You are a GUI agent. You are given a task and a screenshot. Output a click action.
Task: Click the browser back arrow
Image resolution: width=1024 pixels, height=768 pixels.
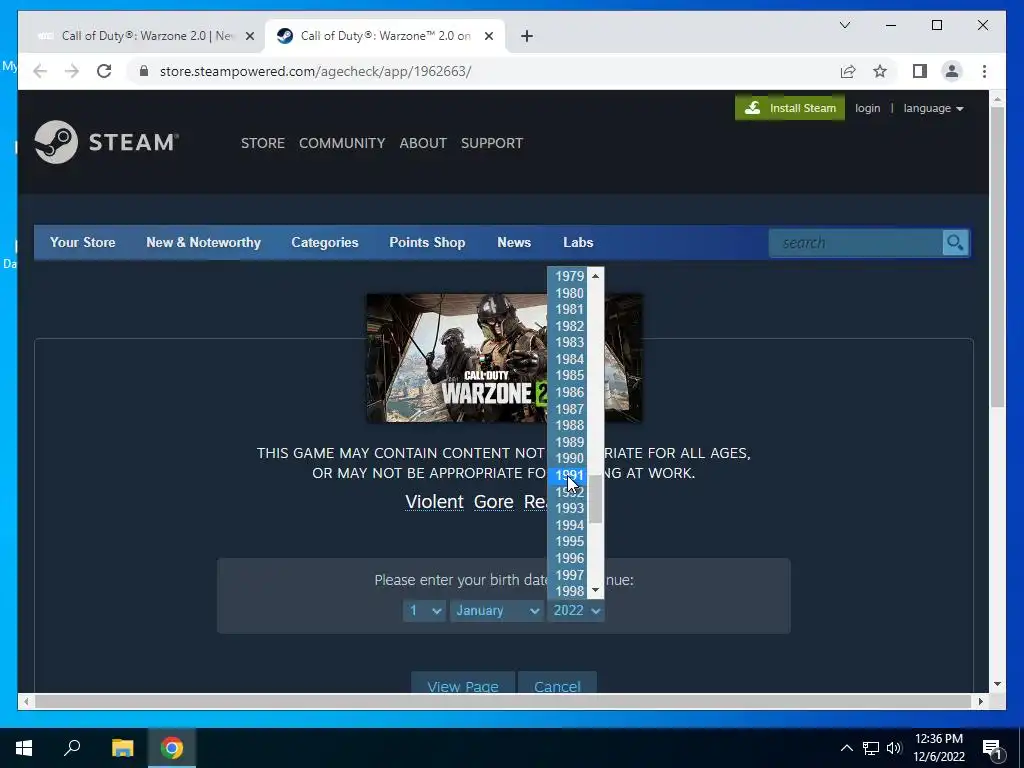tap(40, 71)
